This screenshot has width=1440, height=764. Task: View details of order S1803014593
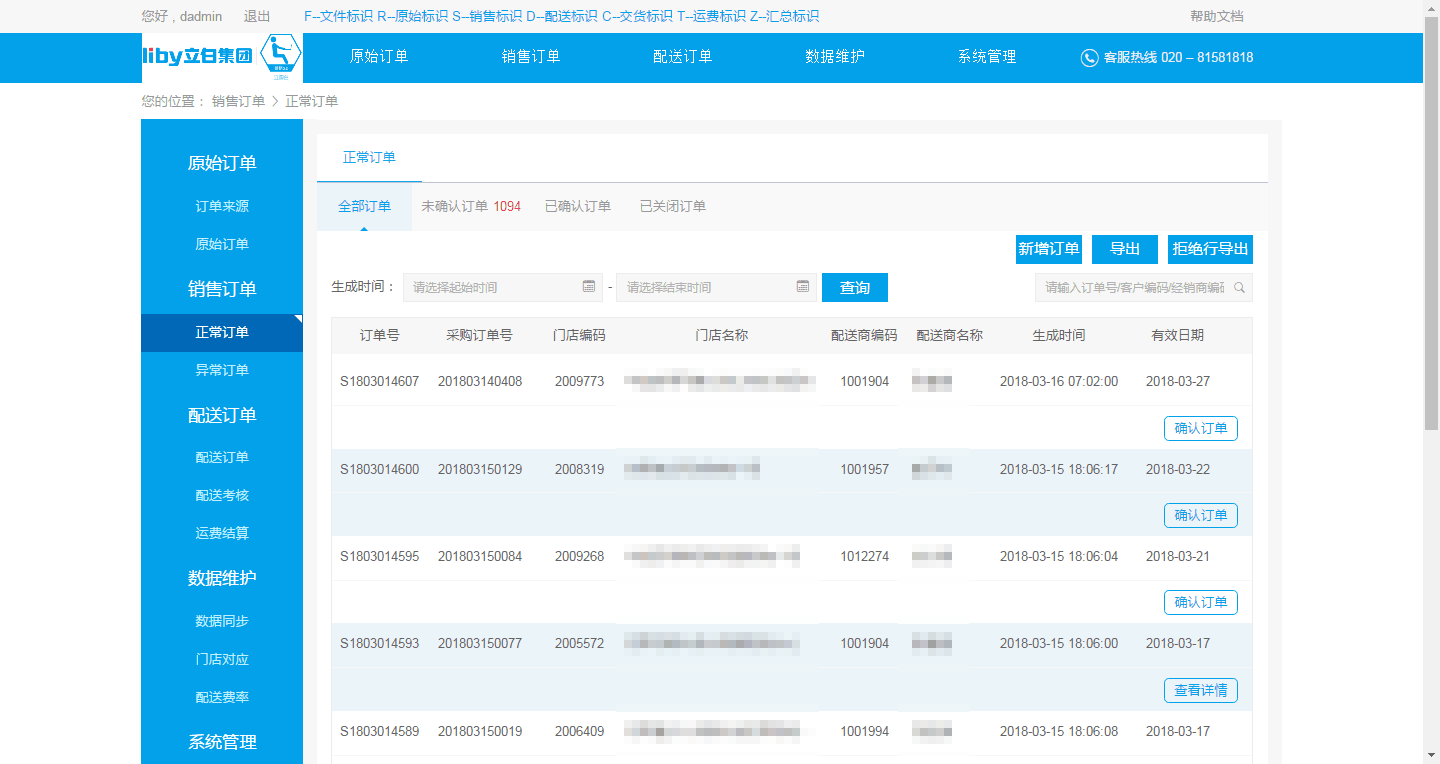click(1200, 691)
